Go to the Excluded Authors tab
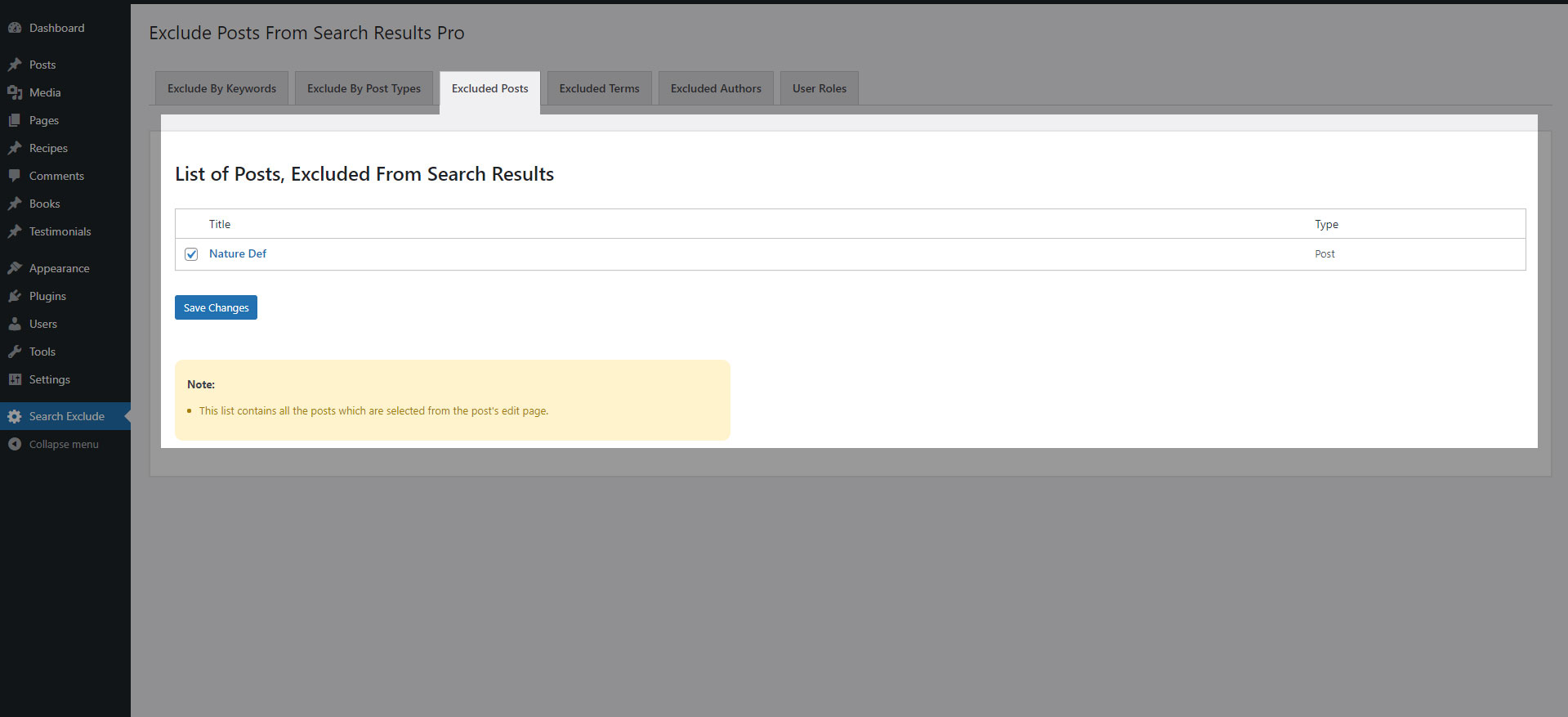1568x717 pixels. (x=716, y=88)
